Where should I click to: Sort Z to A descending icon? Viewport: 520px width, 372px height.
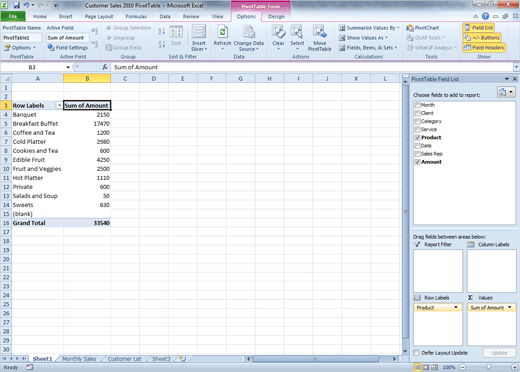click(162, 44)
